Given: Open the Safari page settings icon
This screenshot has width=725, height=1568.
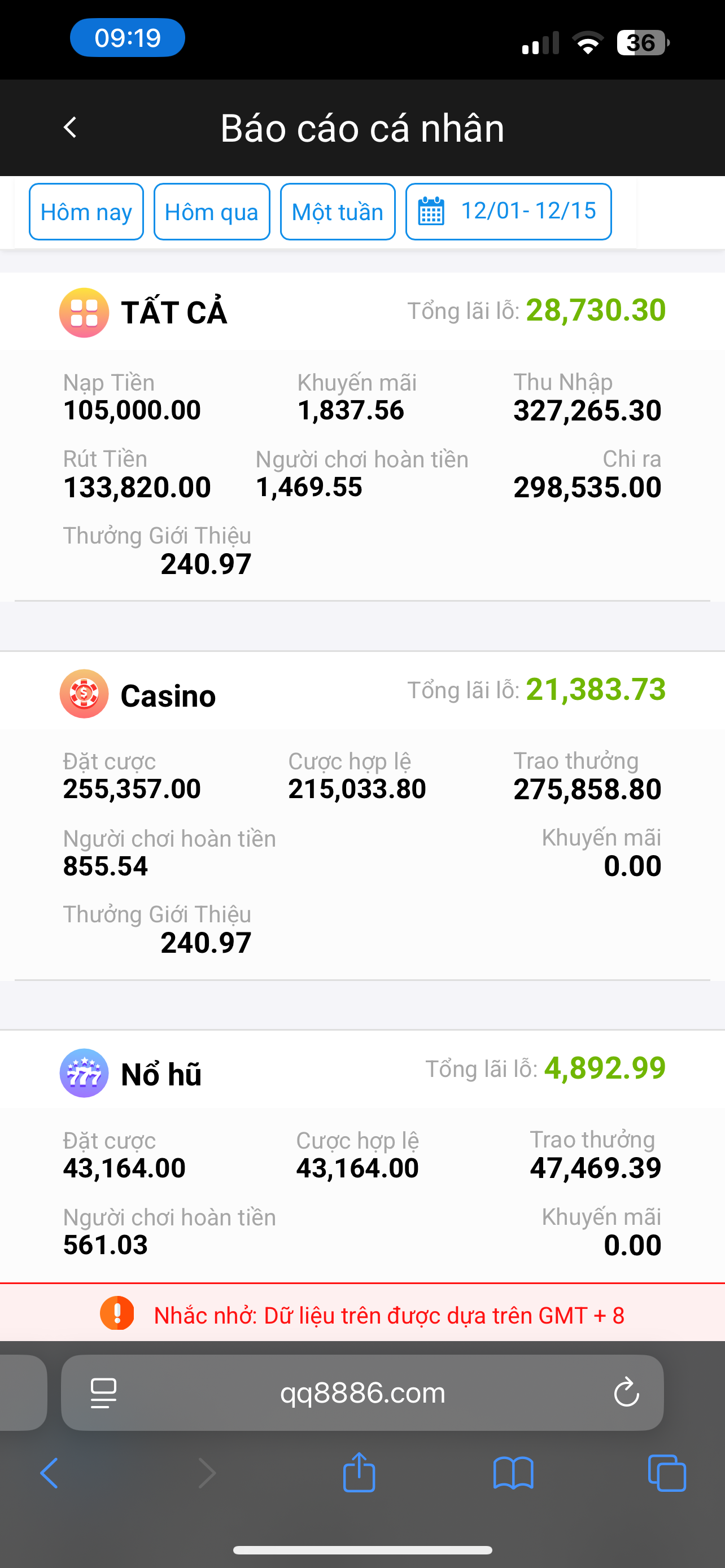Looking at the screenshot, I should [x=103, y=1393].
